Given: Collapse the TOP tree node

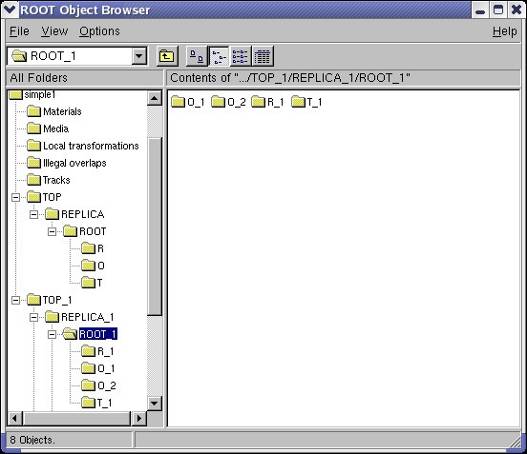Looking at the screenshot, I should (x=15, y=197).
